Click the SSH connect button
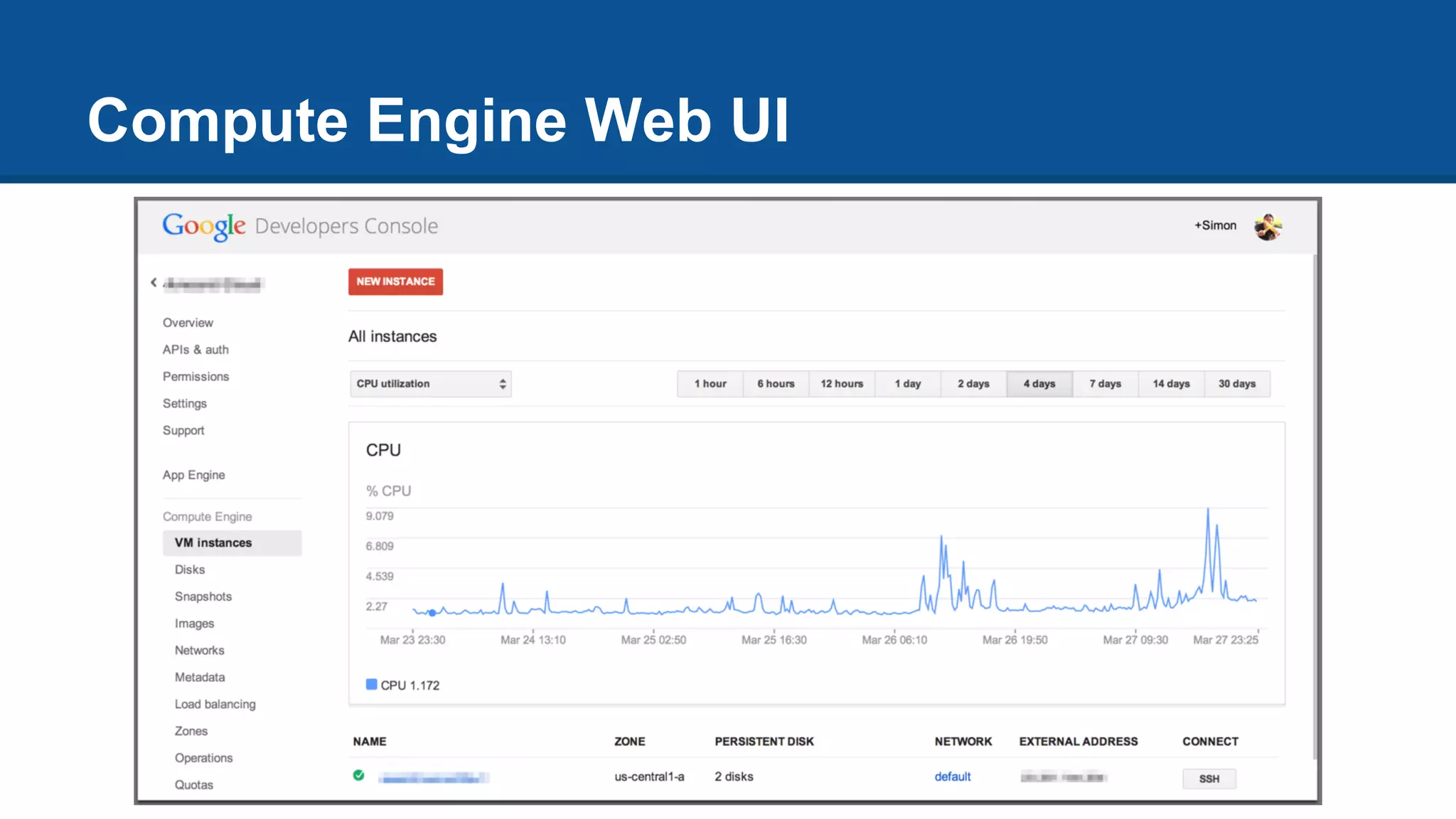This screenshot has width=1456, height=819. coord(1209,779)
